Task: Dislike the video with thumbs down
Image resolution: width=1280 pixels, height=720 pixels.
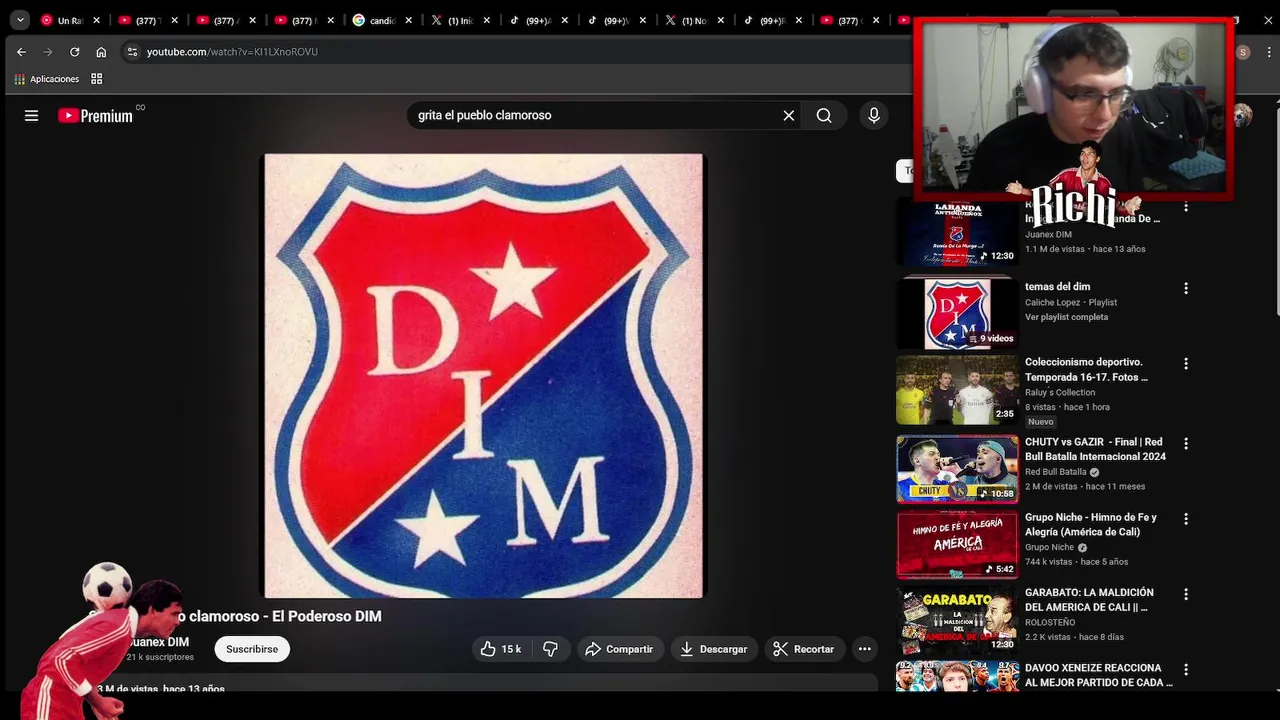Action: 550,649
